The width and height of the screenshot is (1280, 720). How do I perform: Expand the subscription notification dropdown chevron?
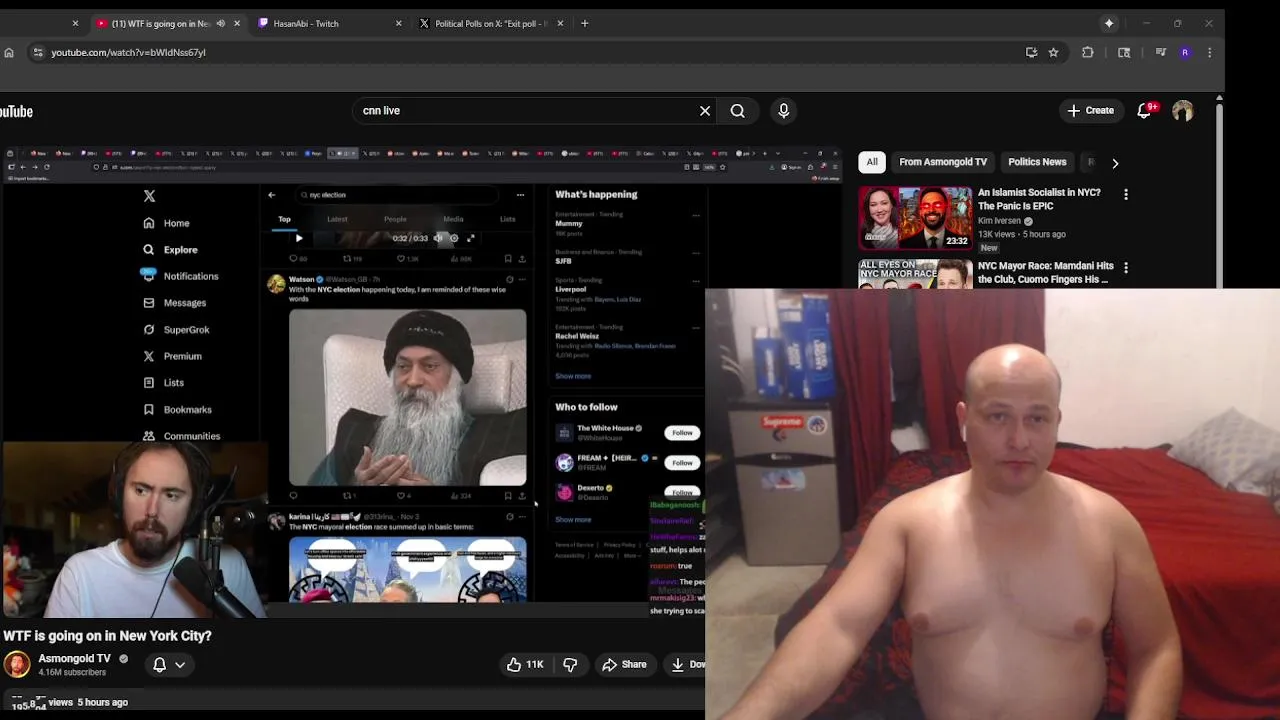point(180,664)
